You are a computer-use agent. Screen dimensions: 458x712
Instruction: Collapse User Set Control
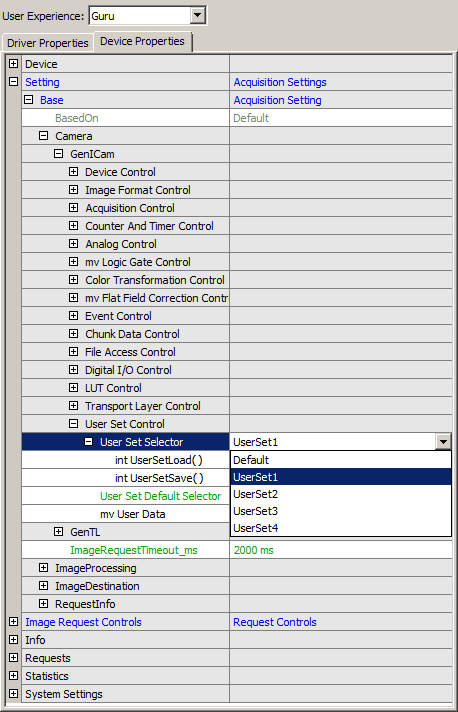point(74,424)
